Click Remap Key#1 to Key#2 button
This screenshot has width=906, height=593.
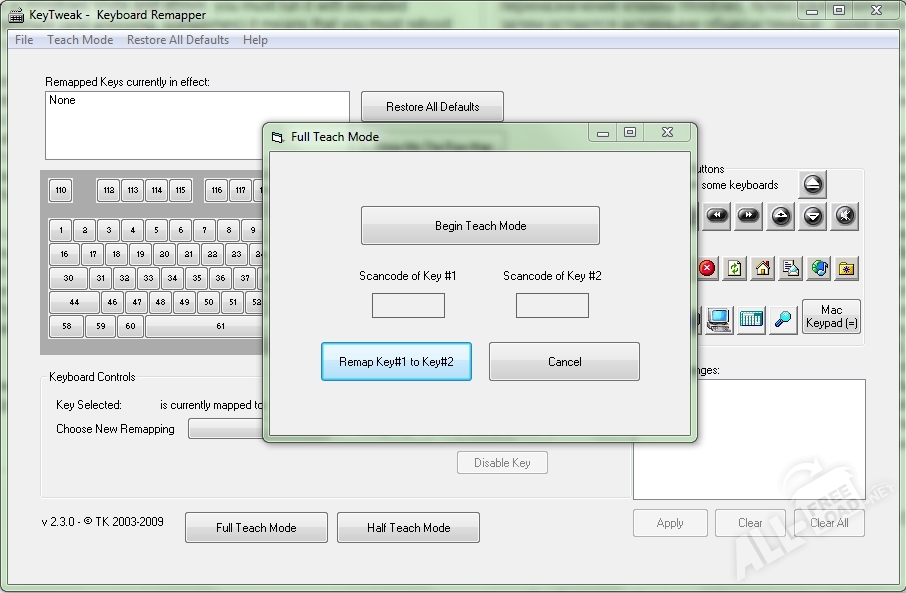pos(396,361)
